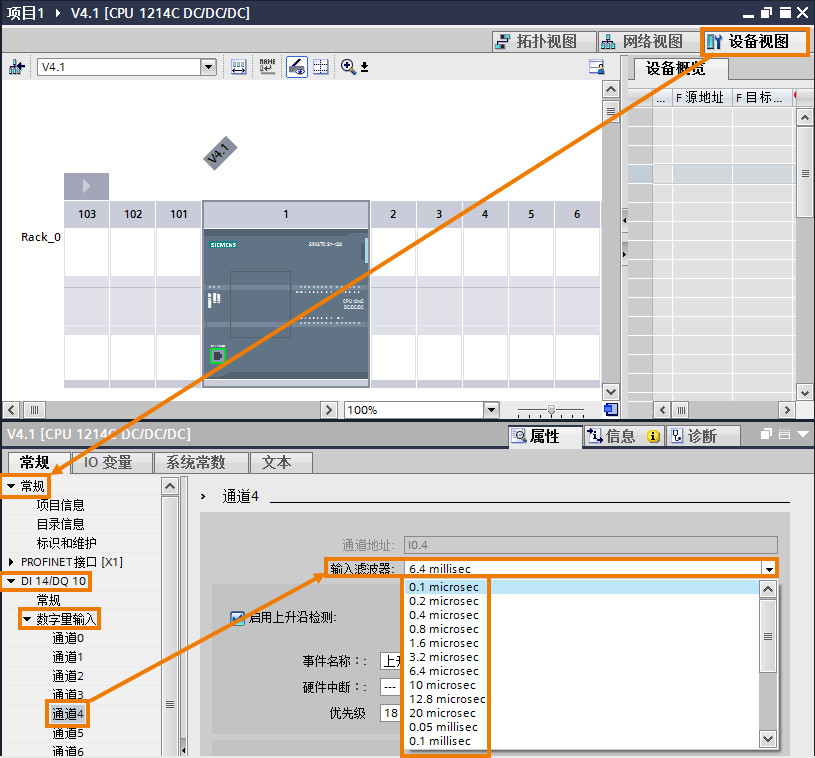Click the save window settings icon

pyautogui.click(x=596, y=67)
